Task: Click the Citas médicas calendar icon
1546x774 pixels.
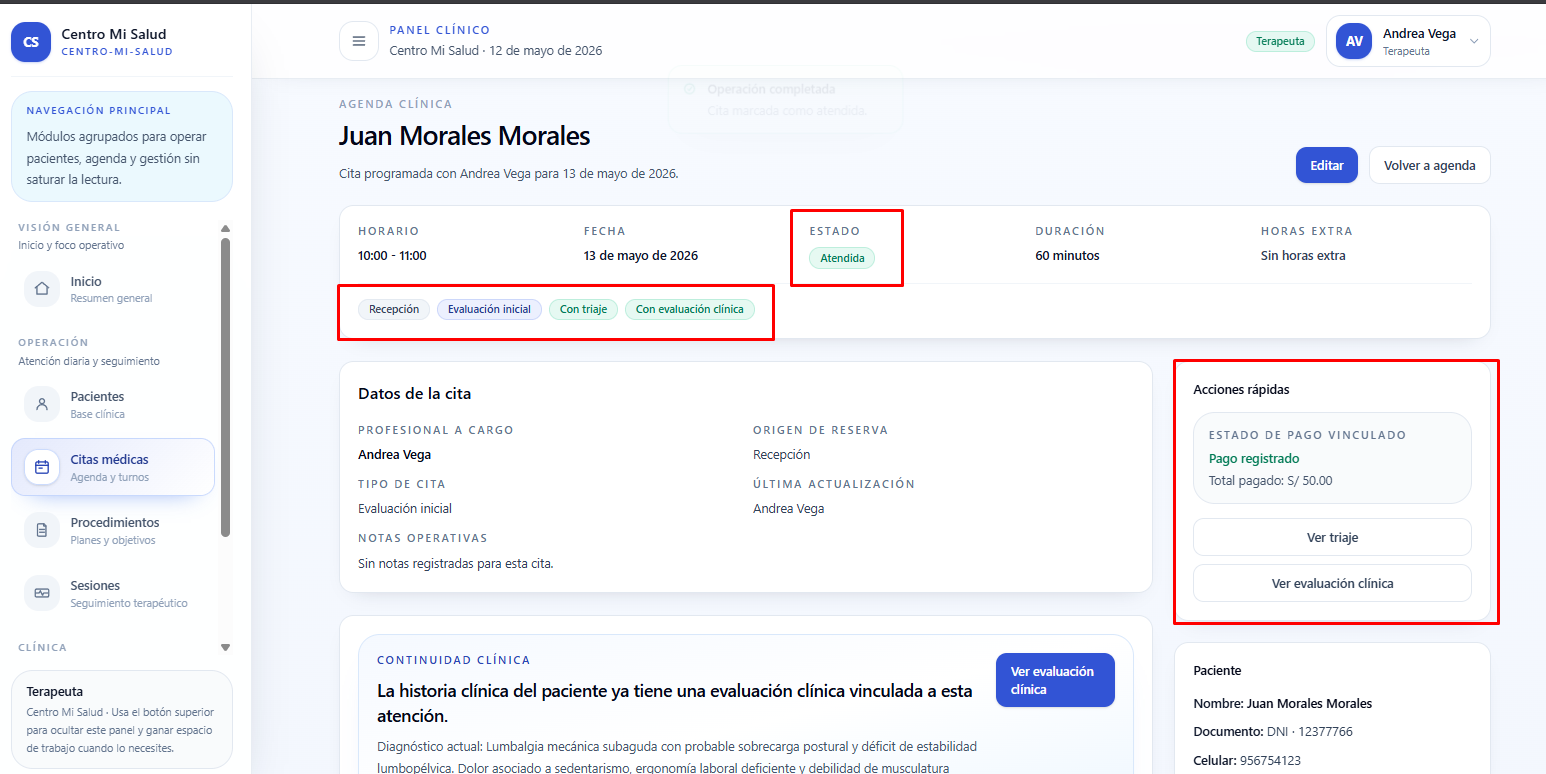Action: coord(42,467)
